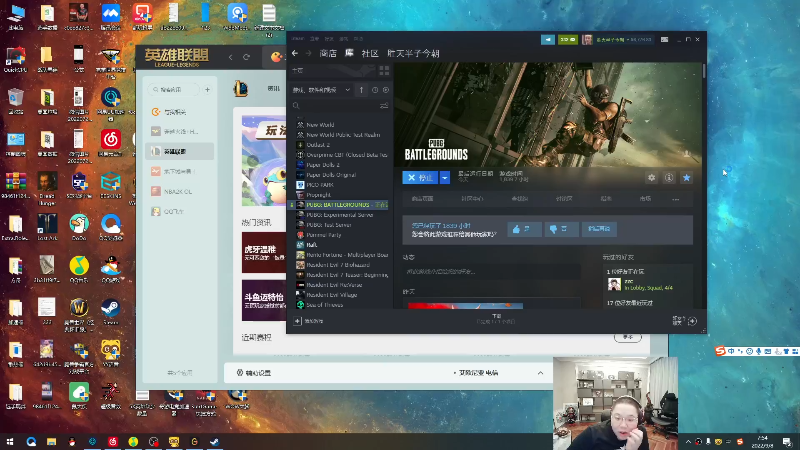Click yesterday's screenshot thumbnail in activity
Viewport: 800px width, 450px height.
tap(465, 306)
